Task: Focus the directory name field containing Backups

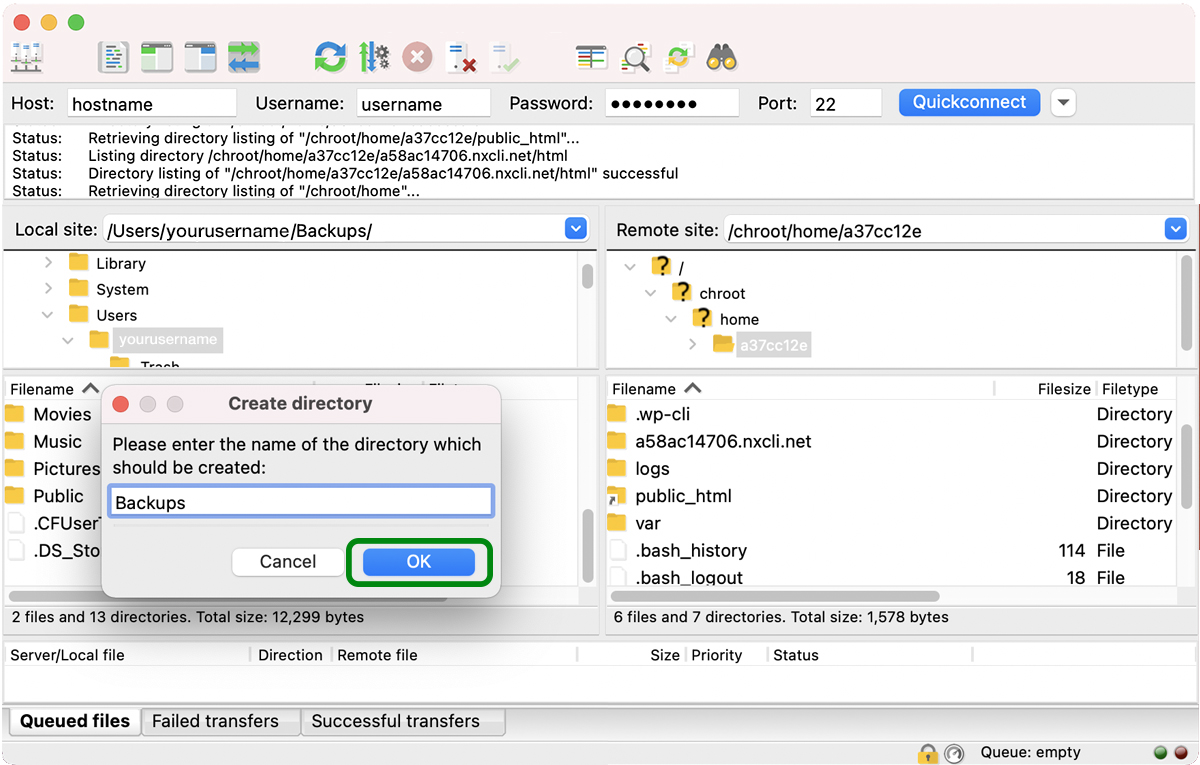Action: (x=301, y=502)
